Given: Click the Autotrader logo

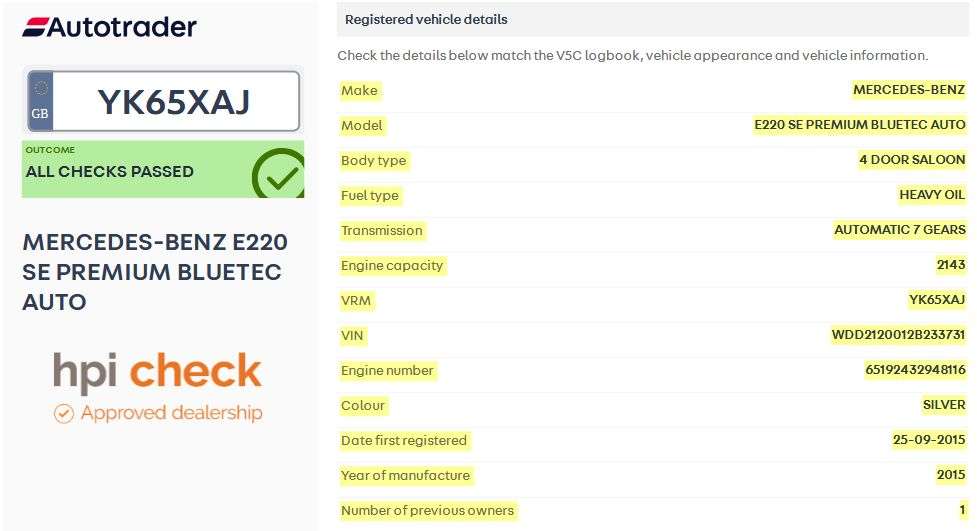Looking at the screenshot, I should pos(110,27).
